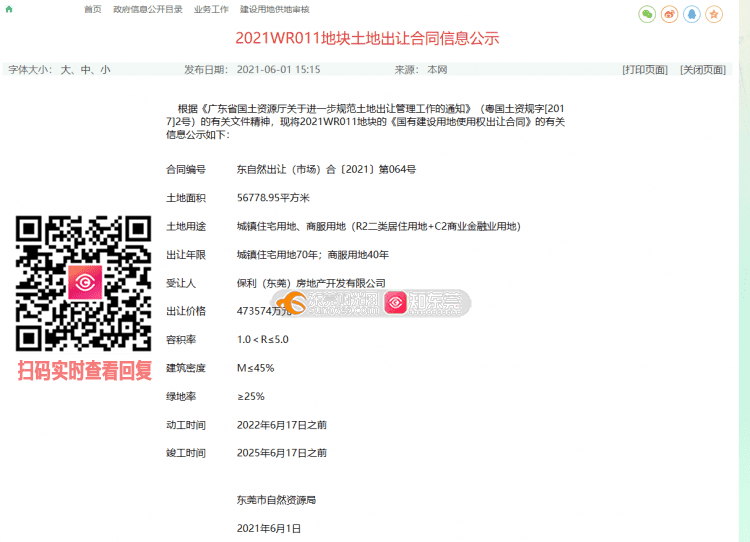
Task: Click the Weibo share icon
Action: click(669, 14)
